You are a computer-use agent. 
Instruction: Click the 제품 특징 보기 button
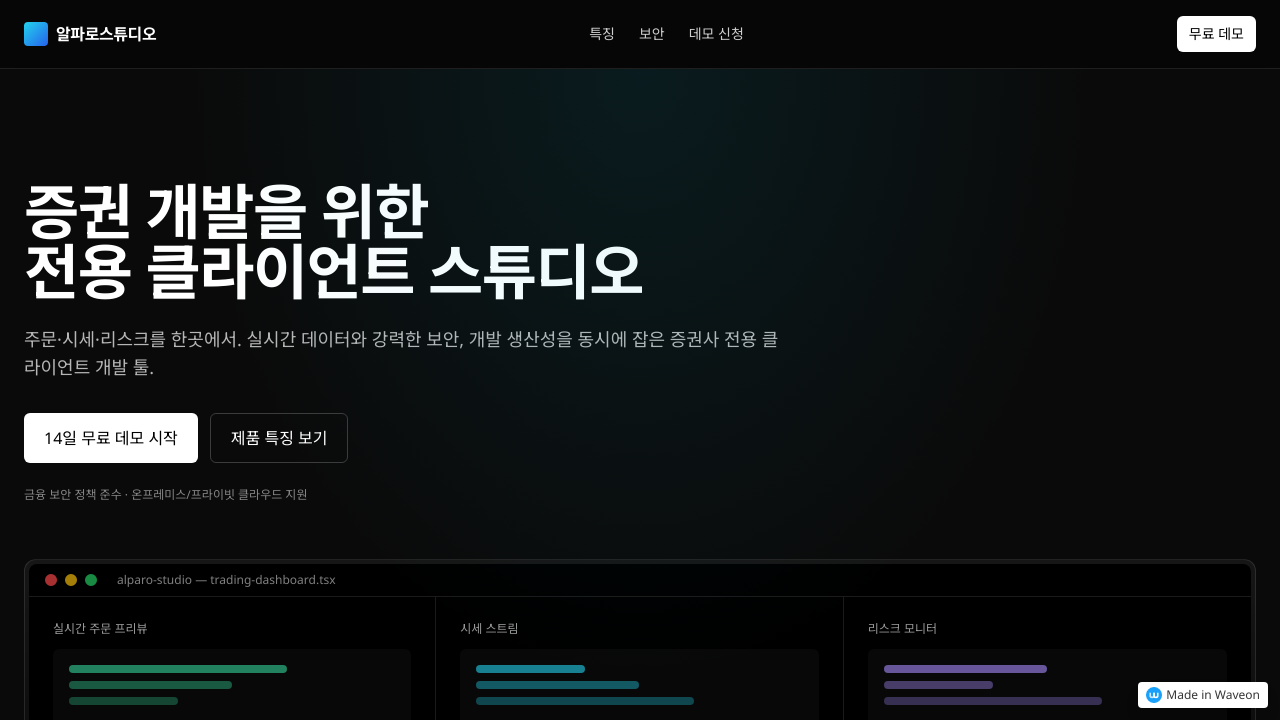point(279,438)
